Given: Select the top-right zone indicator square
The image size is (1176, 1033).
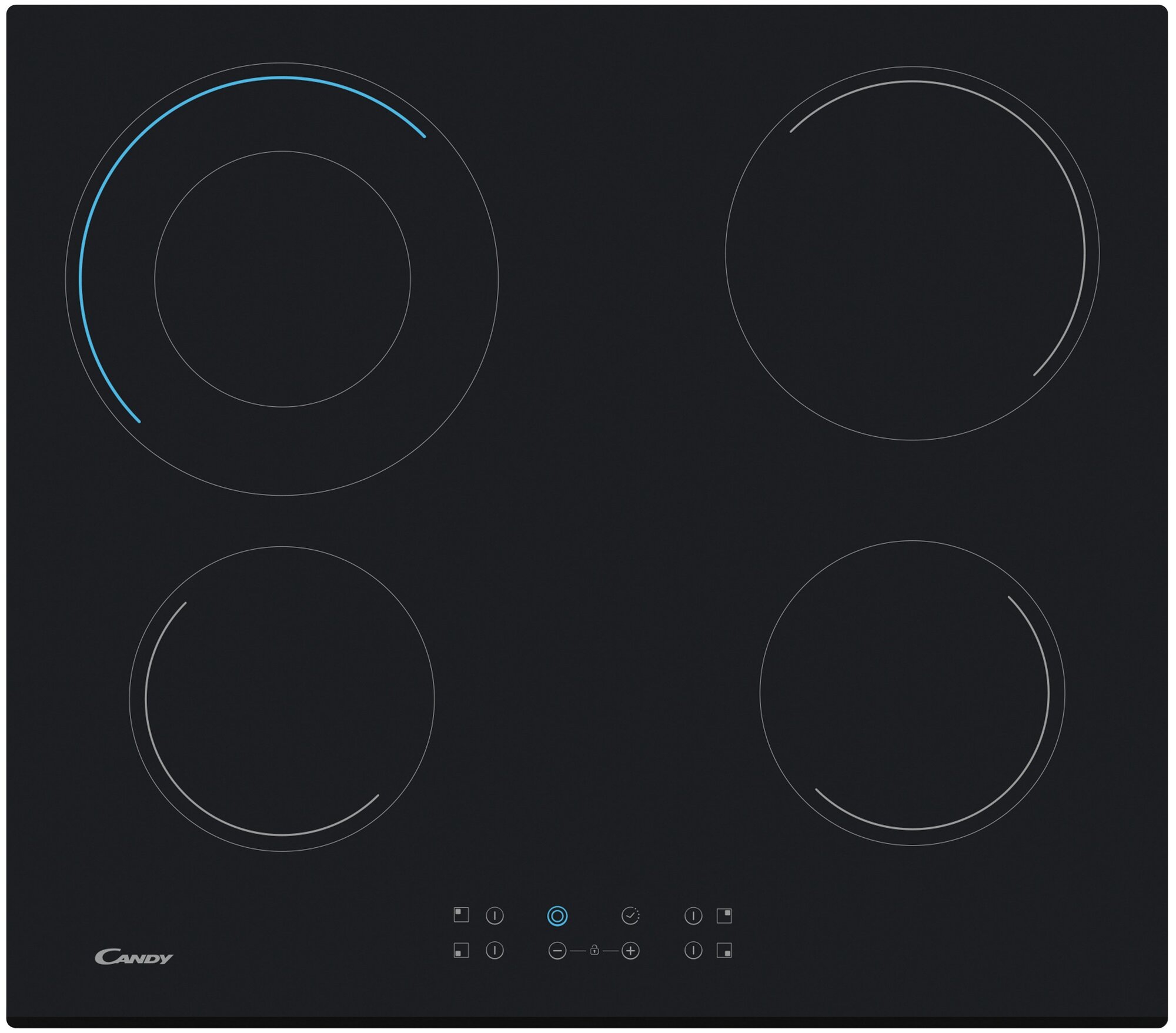Looking at the screenshot, I should 724,915.
